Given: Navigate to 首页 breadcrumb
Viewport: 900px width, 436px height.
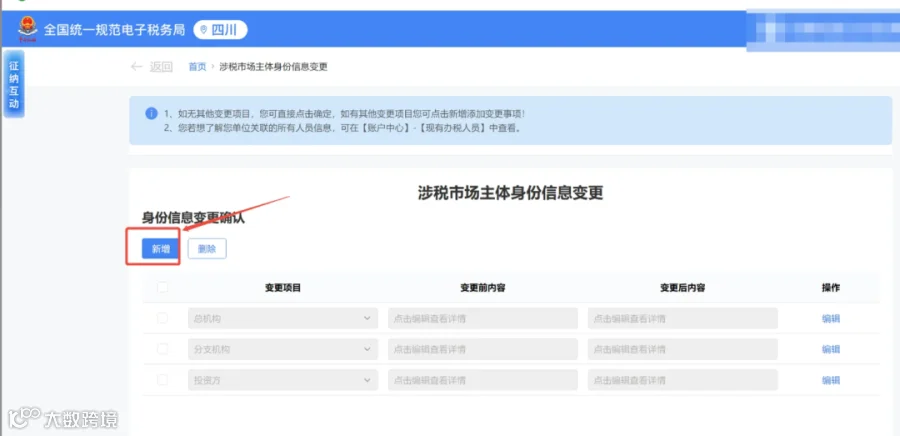Looking at the screenshot, I should [x=197, y=67].
